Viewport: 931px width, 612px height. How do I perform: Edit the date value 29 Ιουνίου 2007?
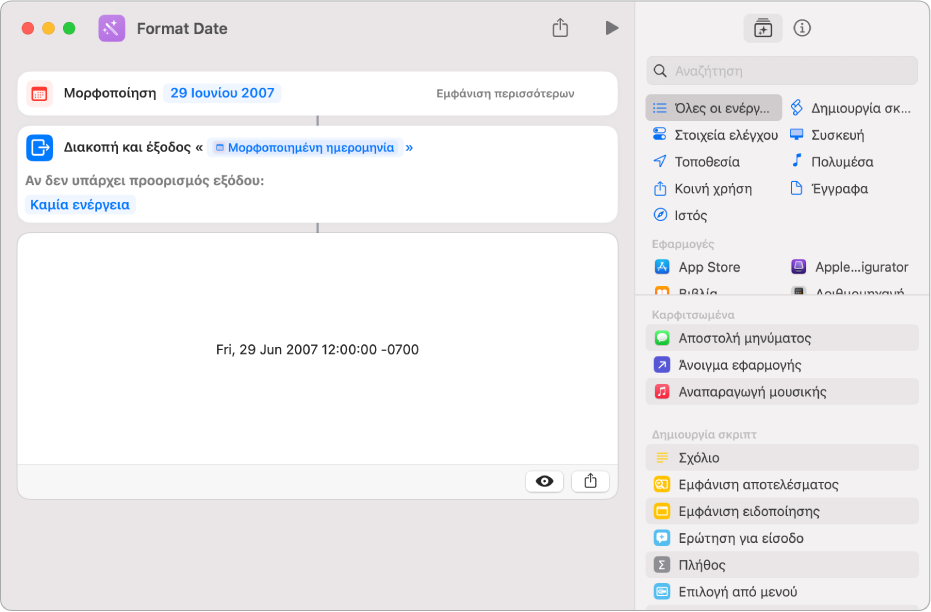[222, 93]
